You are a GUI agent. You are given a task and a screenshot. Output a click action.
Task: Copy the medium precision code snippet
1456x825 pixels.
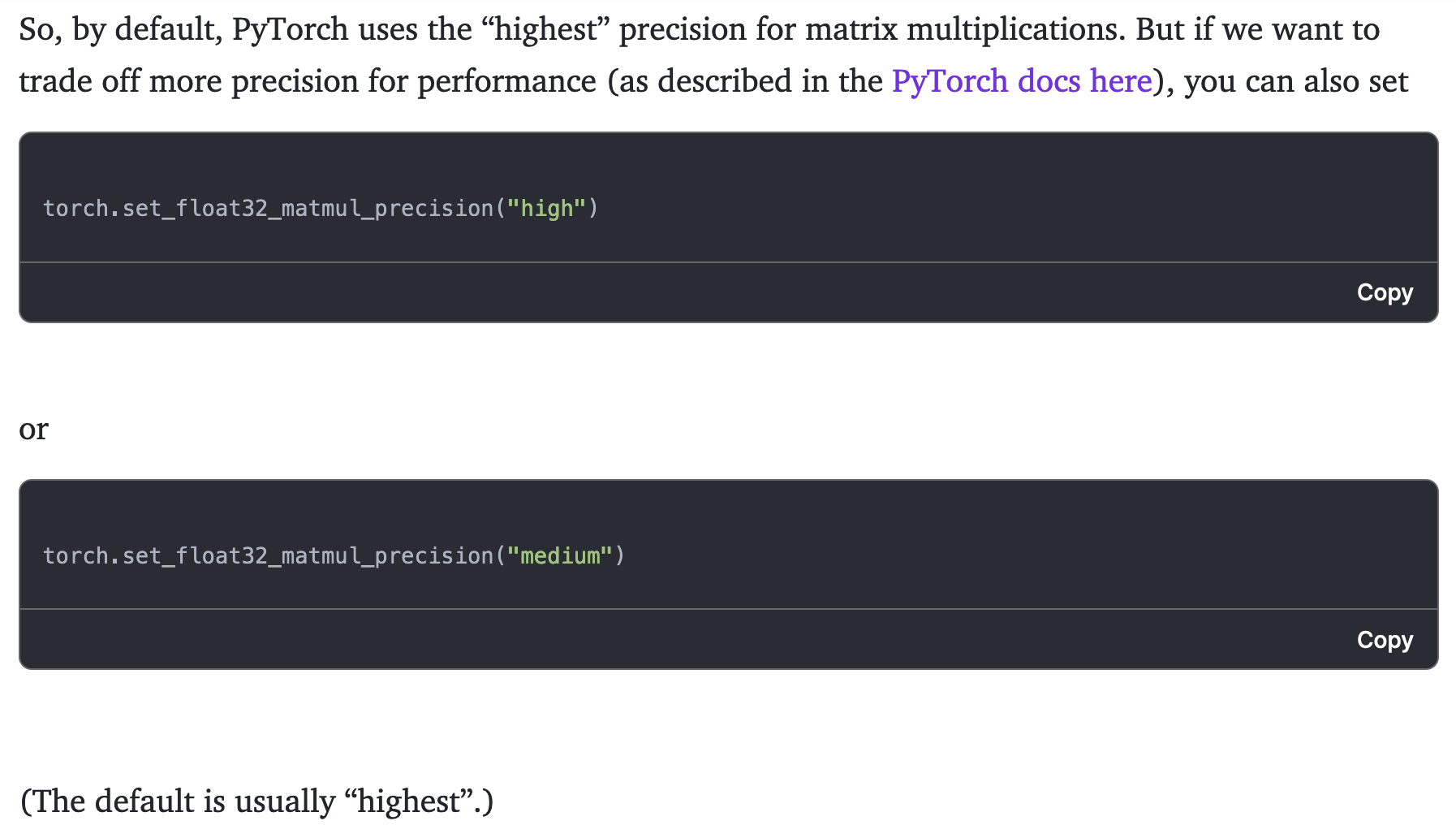tap(1384, 640)
